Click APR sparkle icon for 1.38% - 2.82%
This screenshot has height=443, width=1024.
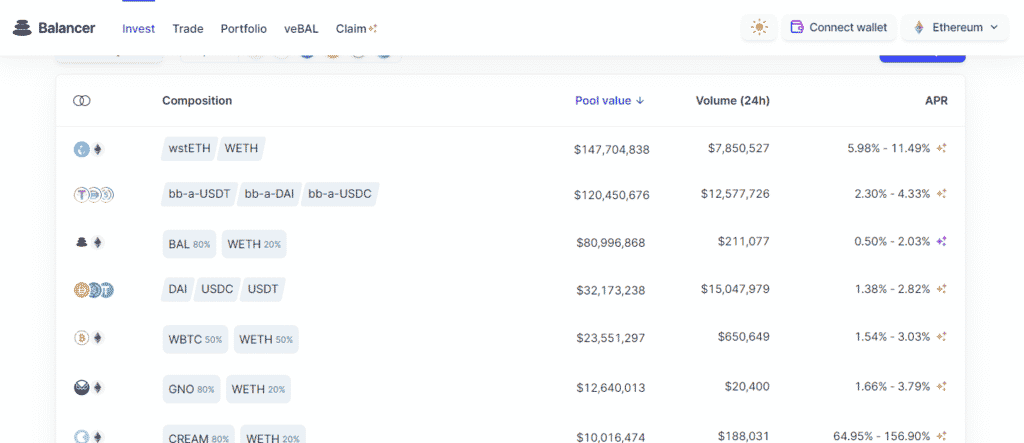(942, 289)
